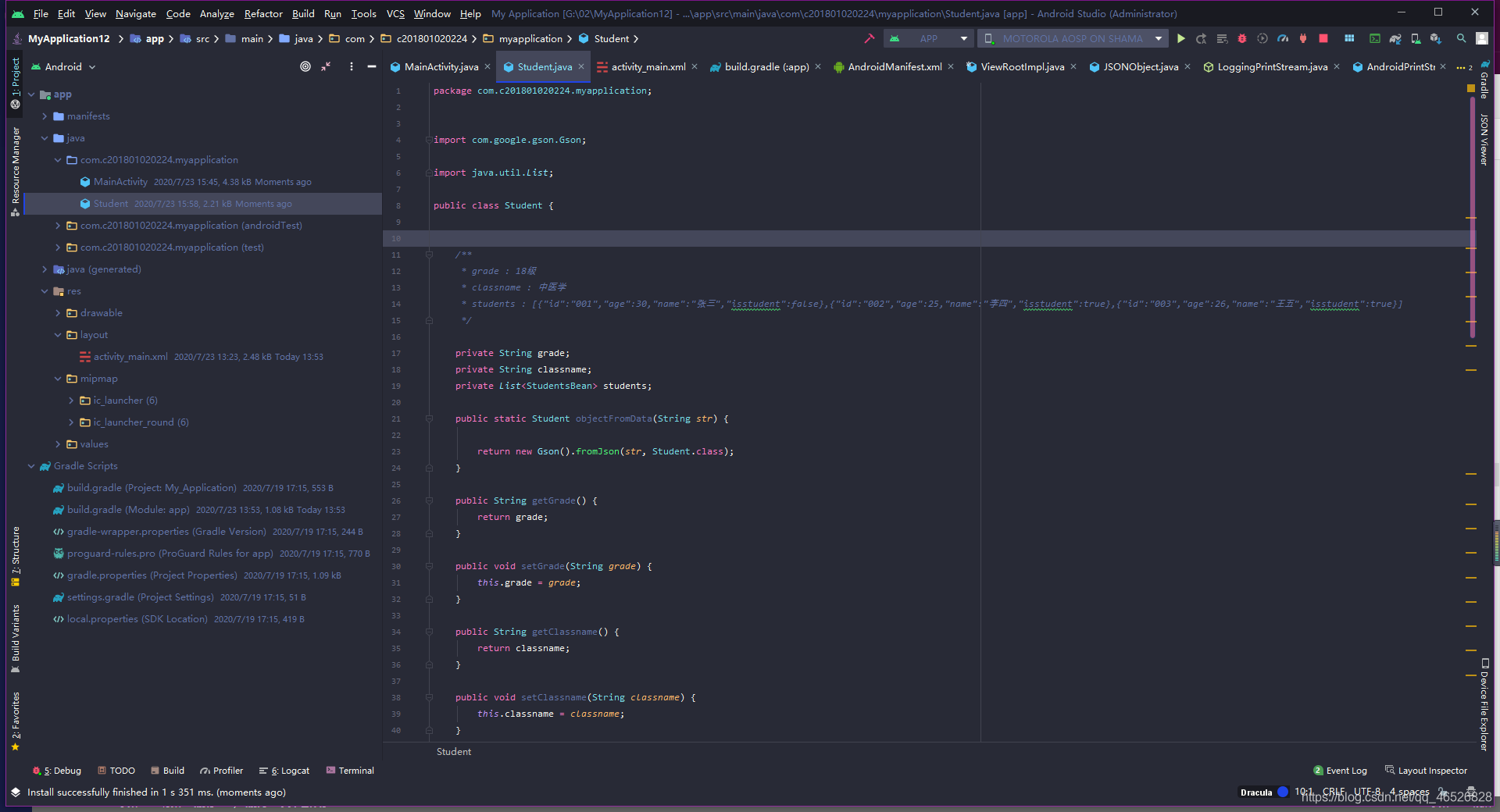Expand the manifests folder
Viewport: 1500px width, 812px height.
point(45,116)
